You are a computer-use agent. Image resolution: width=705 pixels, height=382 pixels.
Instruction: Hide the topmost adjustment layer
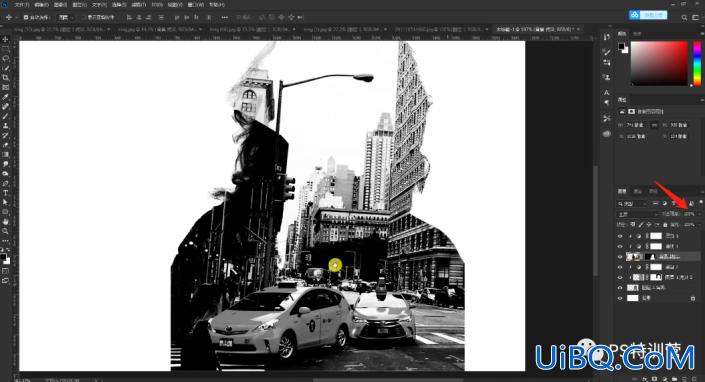coord(620,236)
